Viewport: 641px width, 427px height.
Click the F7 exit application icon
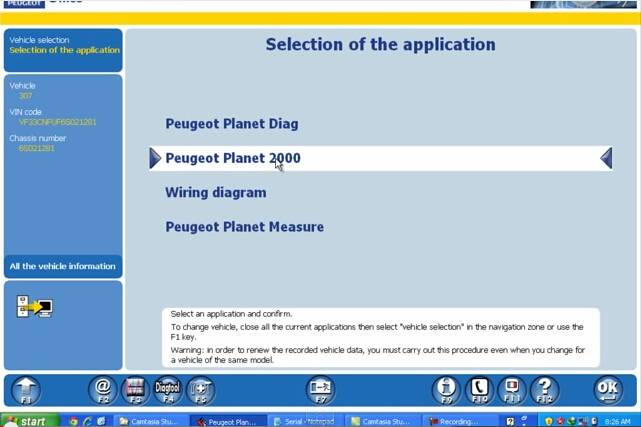(321, 390)
